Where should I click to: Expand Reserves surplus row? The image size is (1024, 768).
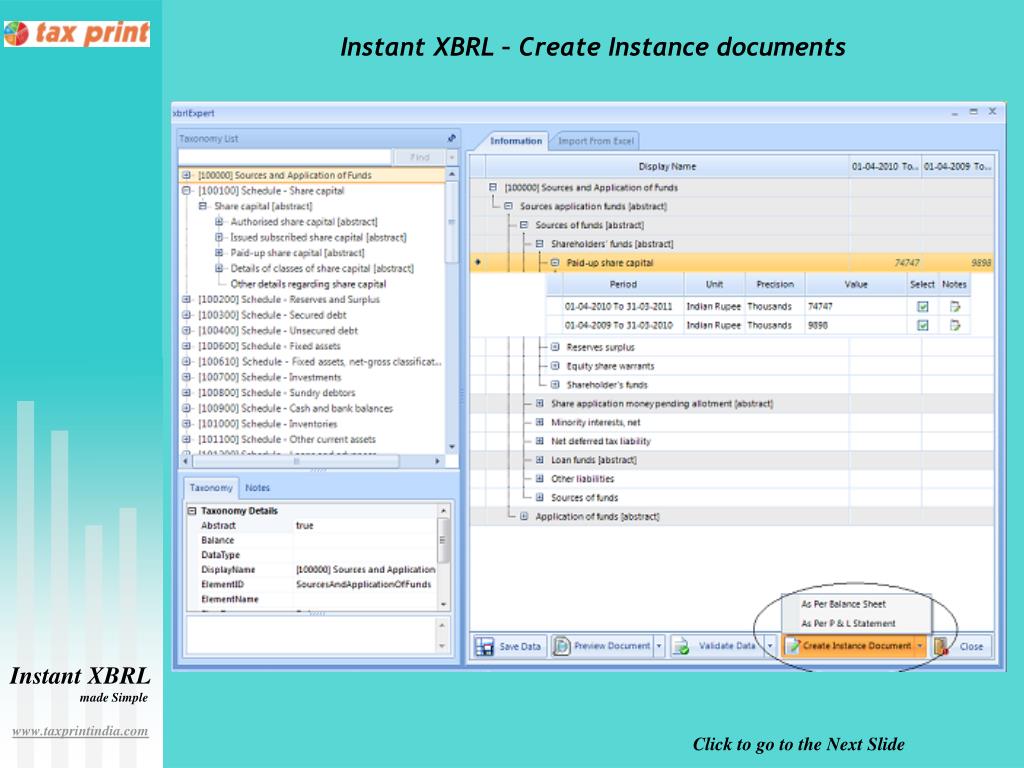[555, 347]
